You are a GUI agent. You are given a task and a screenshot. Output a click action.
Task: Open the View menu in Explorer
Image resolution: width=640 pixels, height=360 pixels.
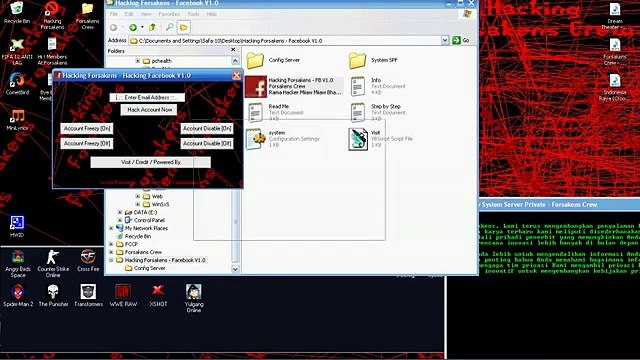tap(146, 14)
